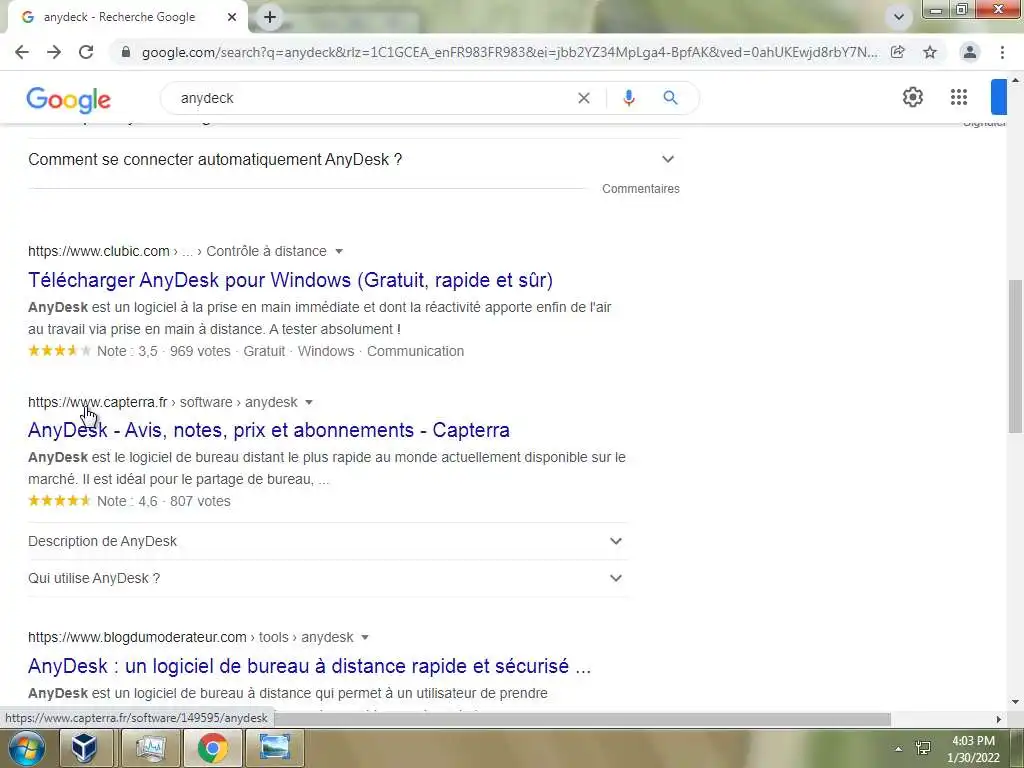
Task: Click the clubic.com URL breadcrumb
Action: click(177, 251)
